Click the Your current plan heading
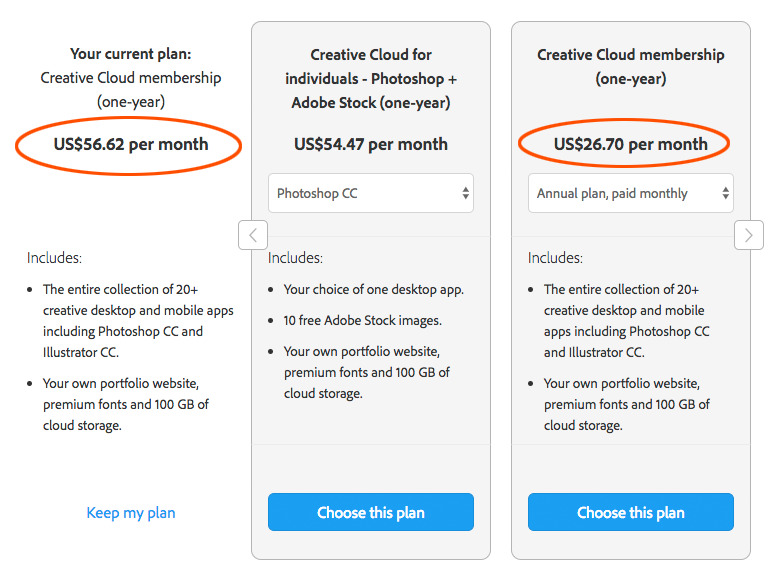Screen dimensions: 781x575 [x=130, y=54]
